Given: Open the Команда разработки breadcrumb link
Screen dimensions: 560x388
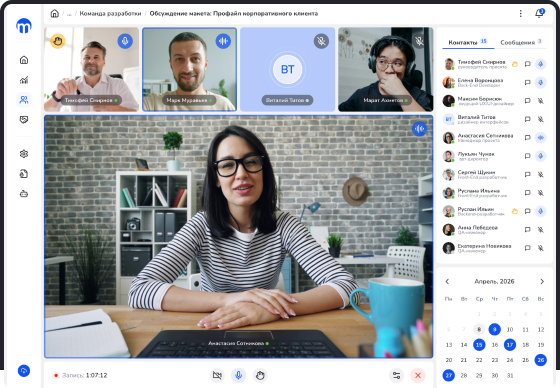Looking at the screenshot, I should (110, 14).
